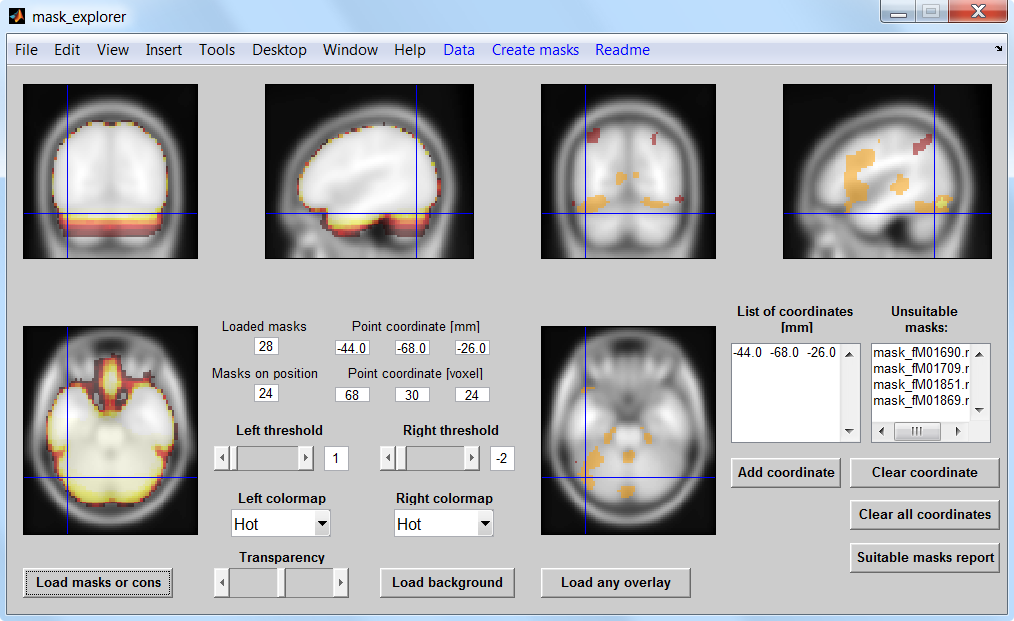Click scrollbar under Unsuitable masks list
Screen dimensions: 1014x621
[x=916, y=430]
